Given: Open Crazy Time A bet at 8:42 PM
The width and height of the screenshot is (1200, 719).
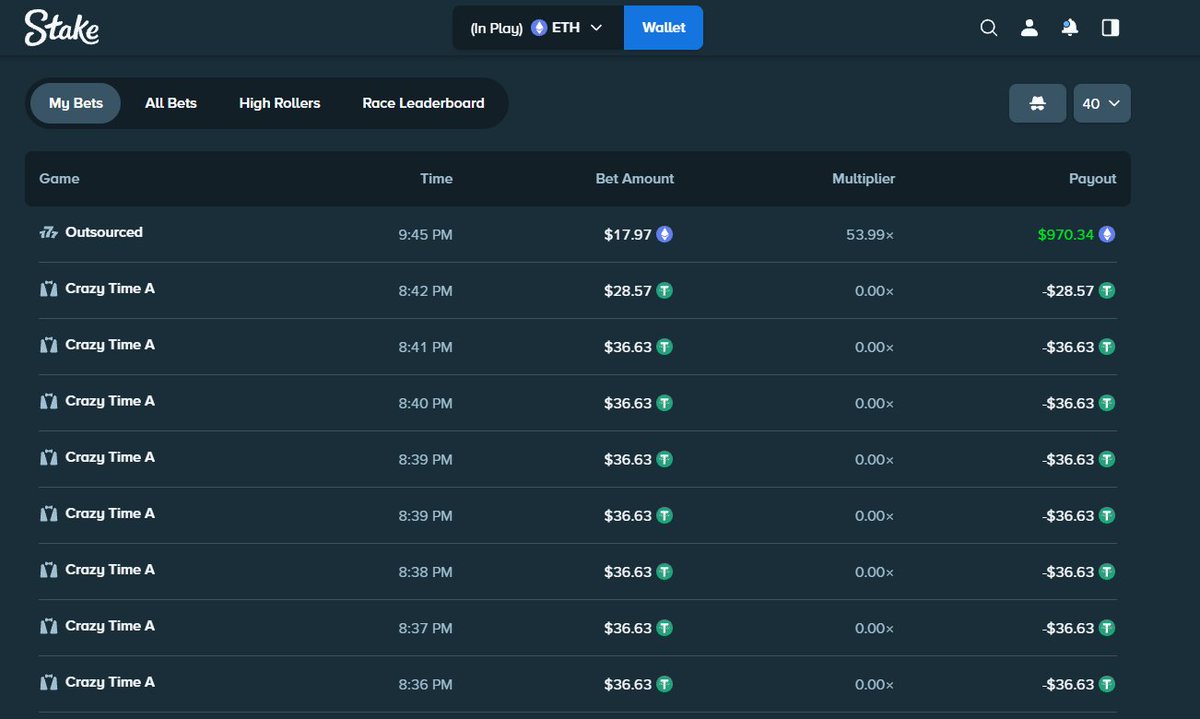Looking at the screenshot, I should (110, 288).
